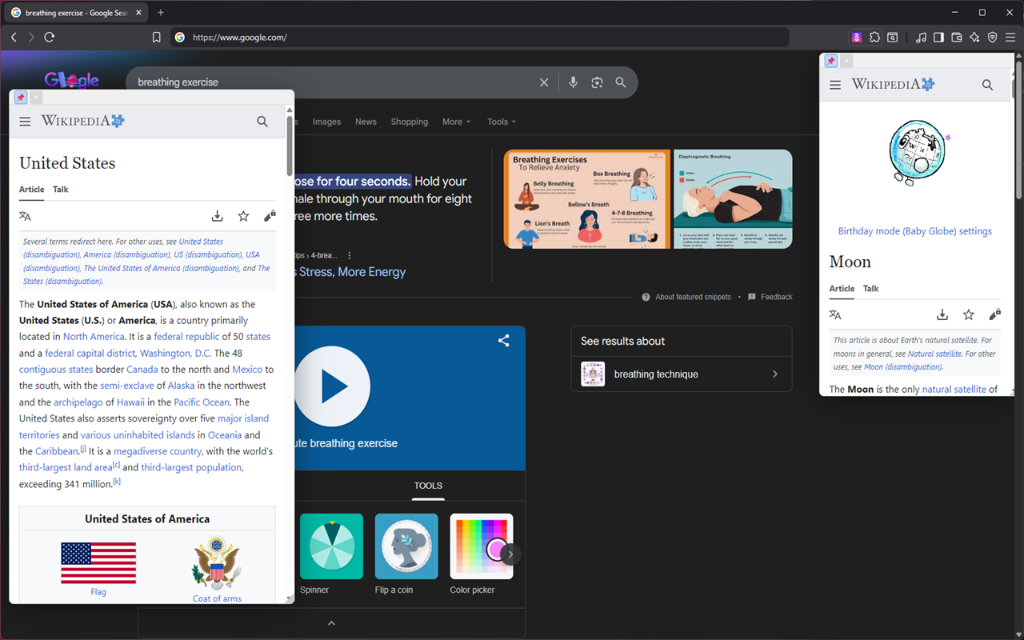Click the search magnifier in the Moon popup

coord(987,85)
